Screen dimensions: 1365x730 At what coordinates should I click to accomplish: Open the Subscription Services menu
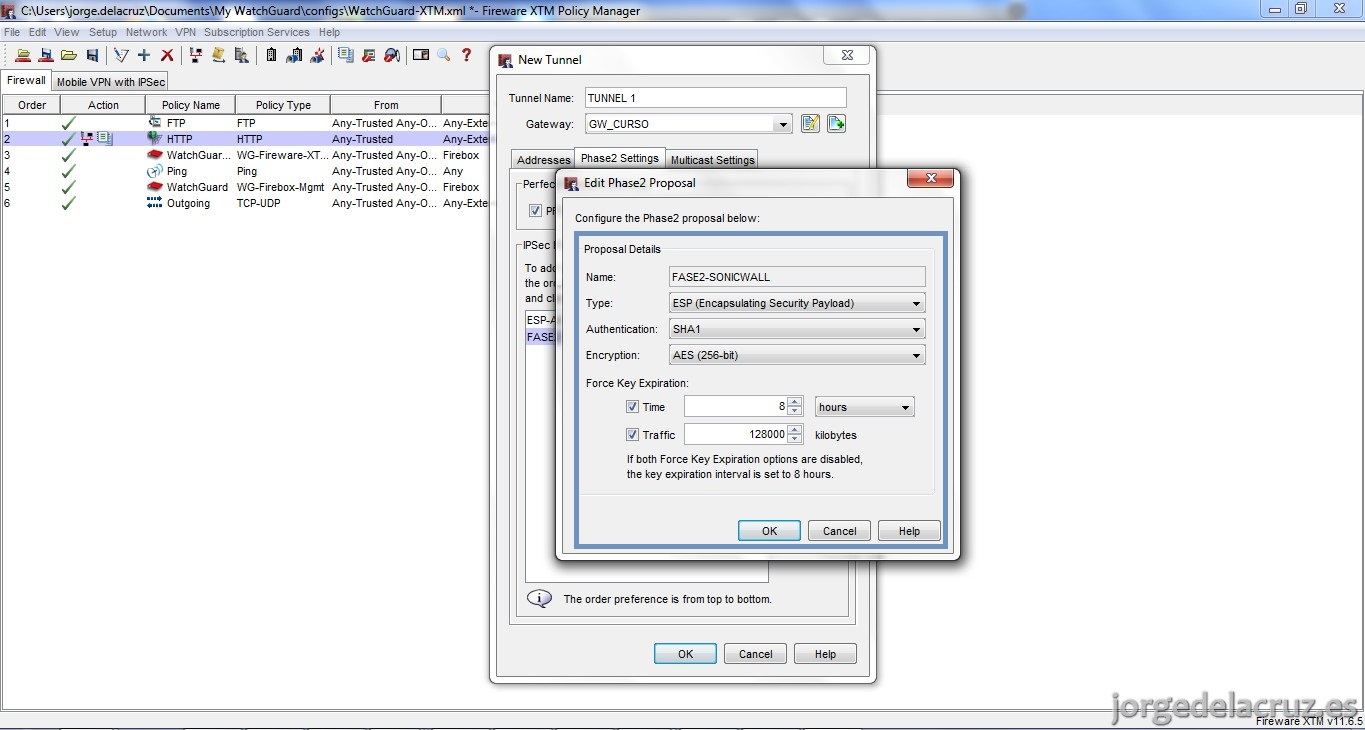[257, 32]
